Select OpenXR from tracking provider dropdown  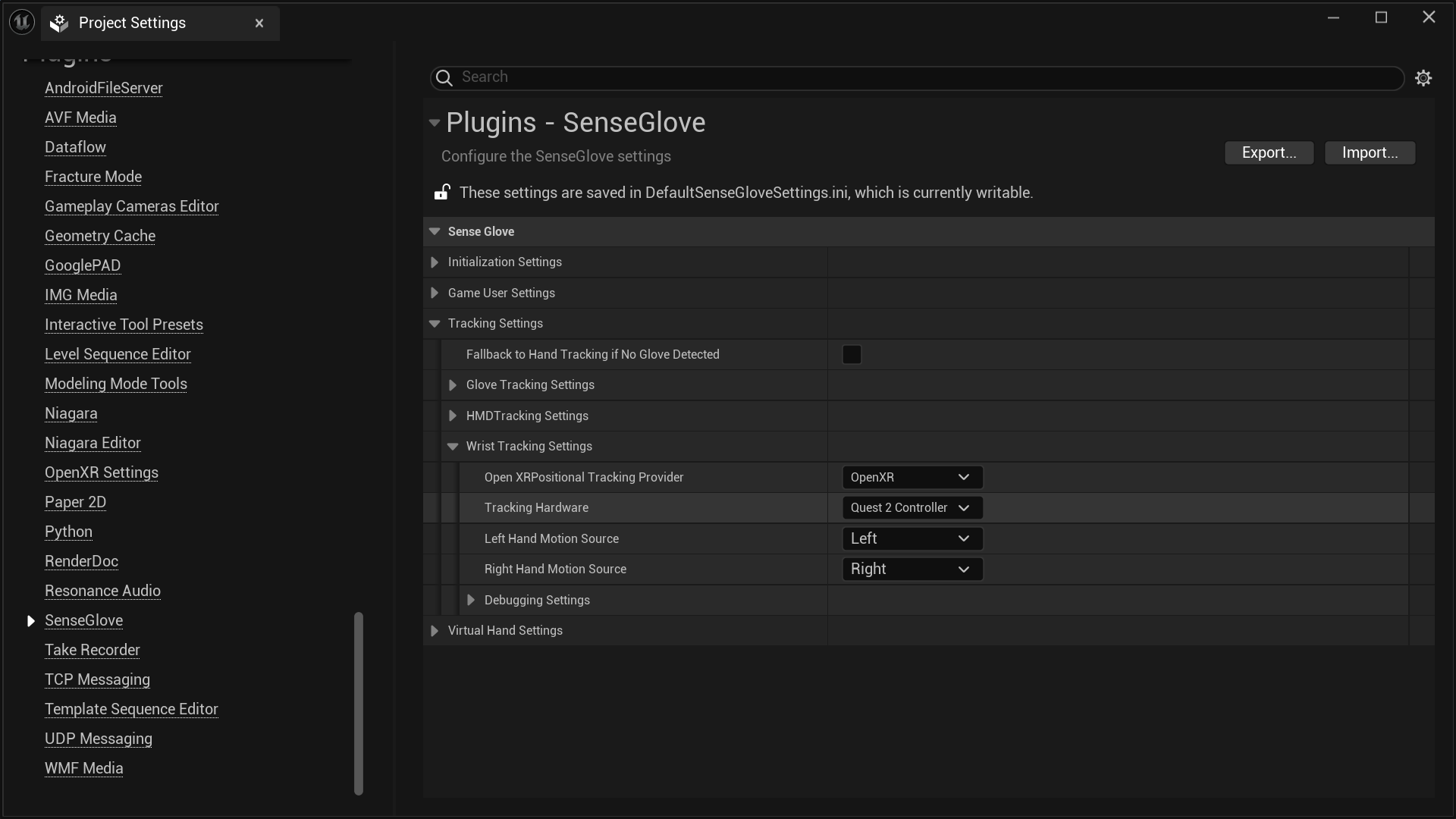(x=908, y=477)
